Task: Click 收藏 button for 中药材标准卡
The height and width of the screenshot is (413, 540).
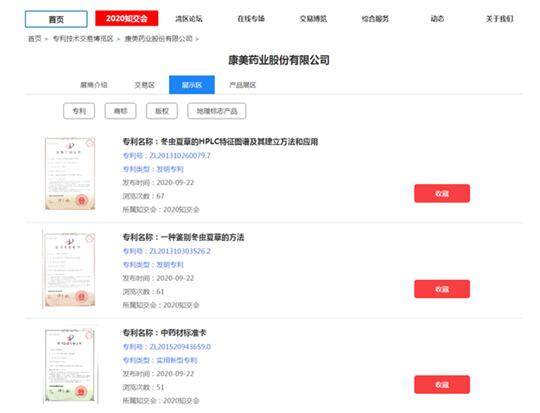Action: [442, 384]
